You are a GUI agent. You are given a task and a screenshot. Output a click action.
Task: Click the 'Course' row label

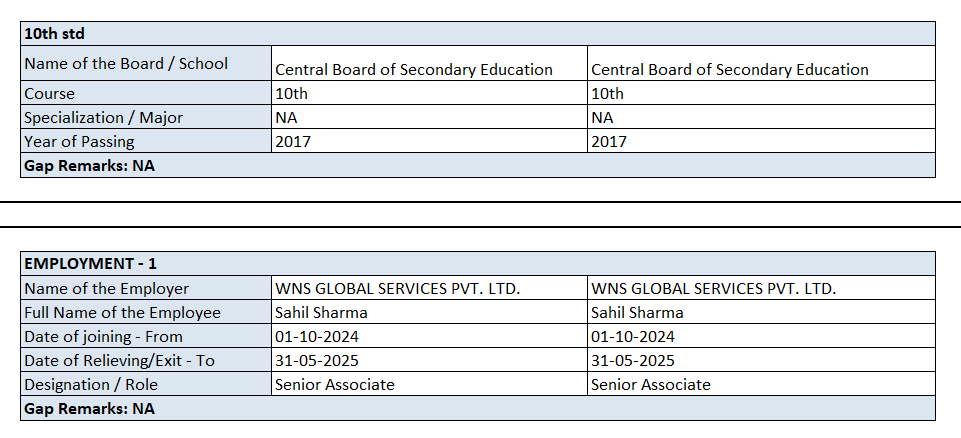(x=50, y=93)
